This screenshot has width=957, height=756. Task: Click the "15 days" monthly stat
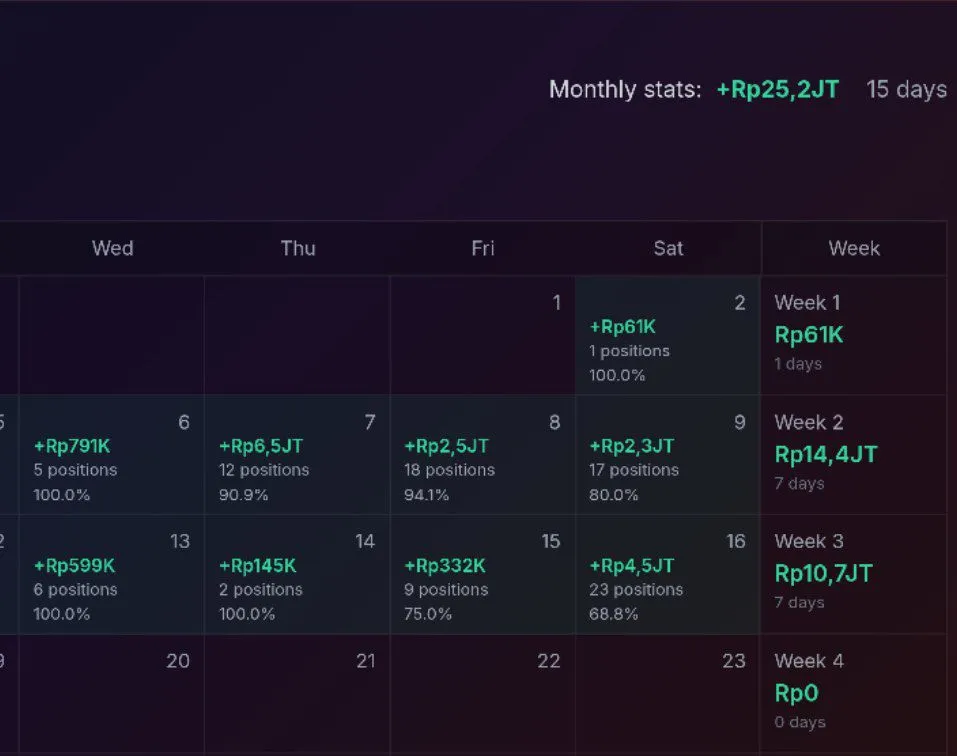pos(906,89)
